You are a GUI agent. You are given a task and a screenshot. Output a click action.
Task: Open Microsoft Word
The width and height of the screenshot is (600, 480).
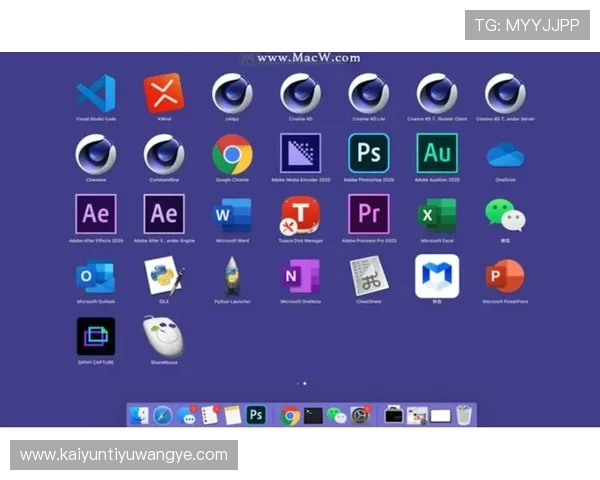(x=232, y=214)
